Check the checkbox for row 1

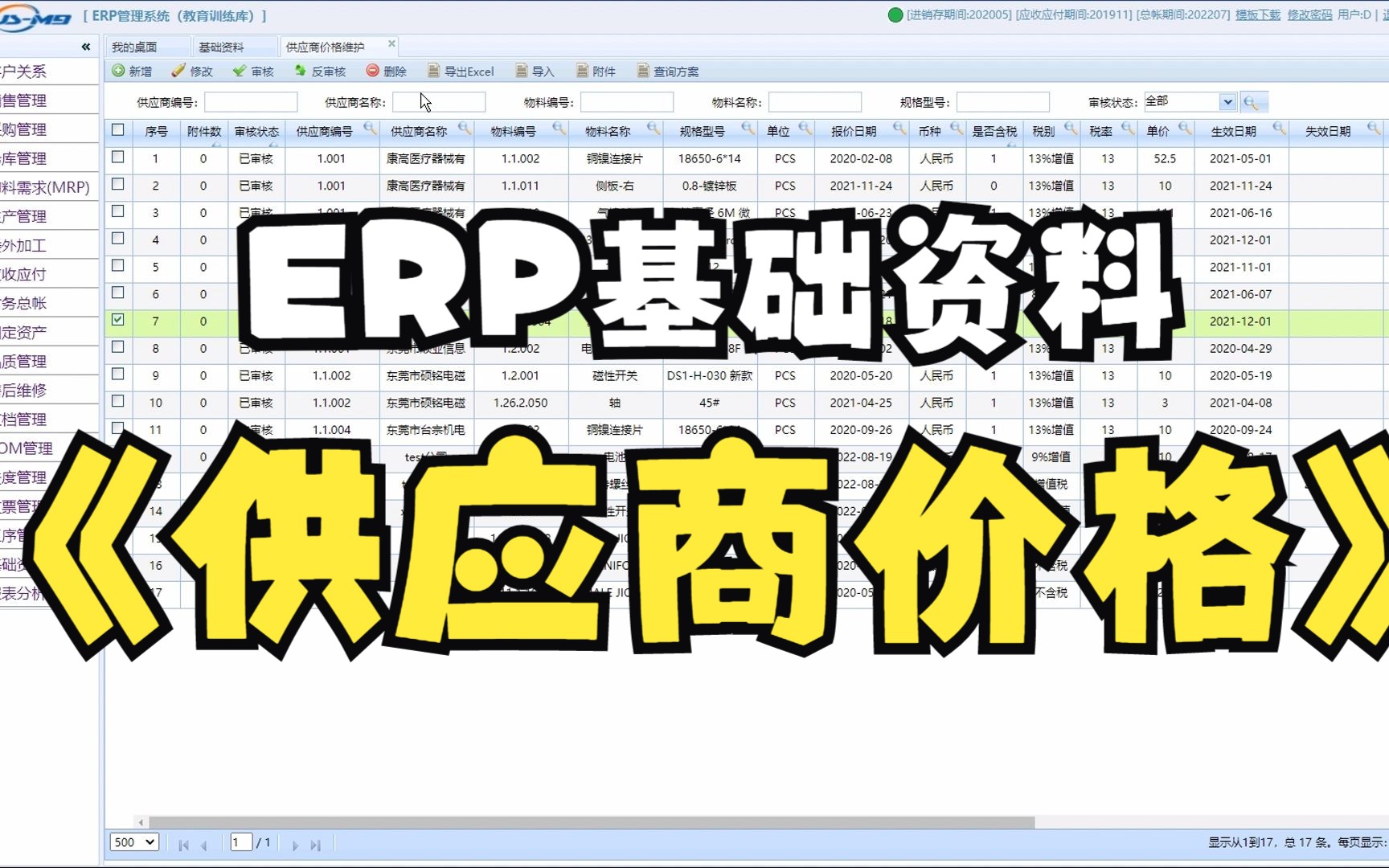(118, 157)
